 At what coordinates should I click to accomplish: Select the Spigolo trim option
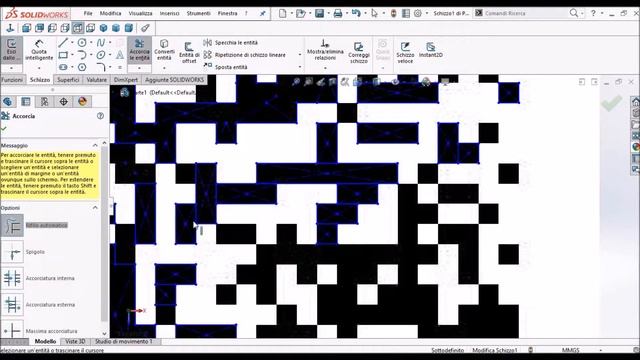12,252
